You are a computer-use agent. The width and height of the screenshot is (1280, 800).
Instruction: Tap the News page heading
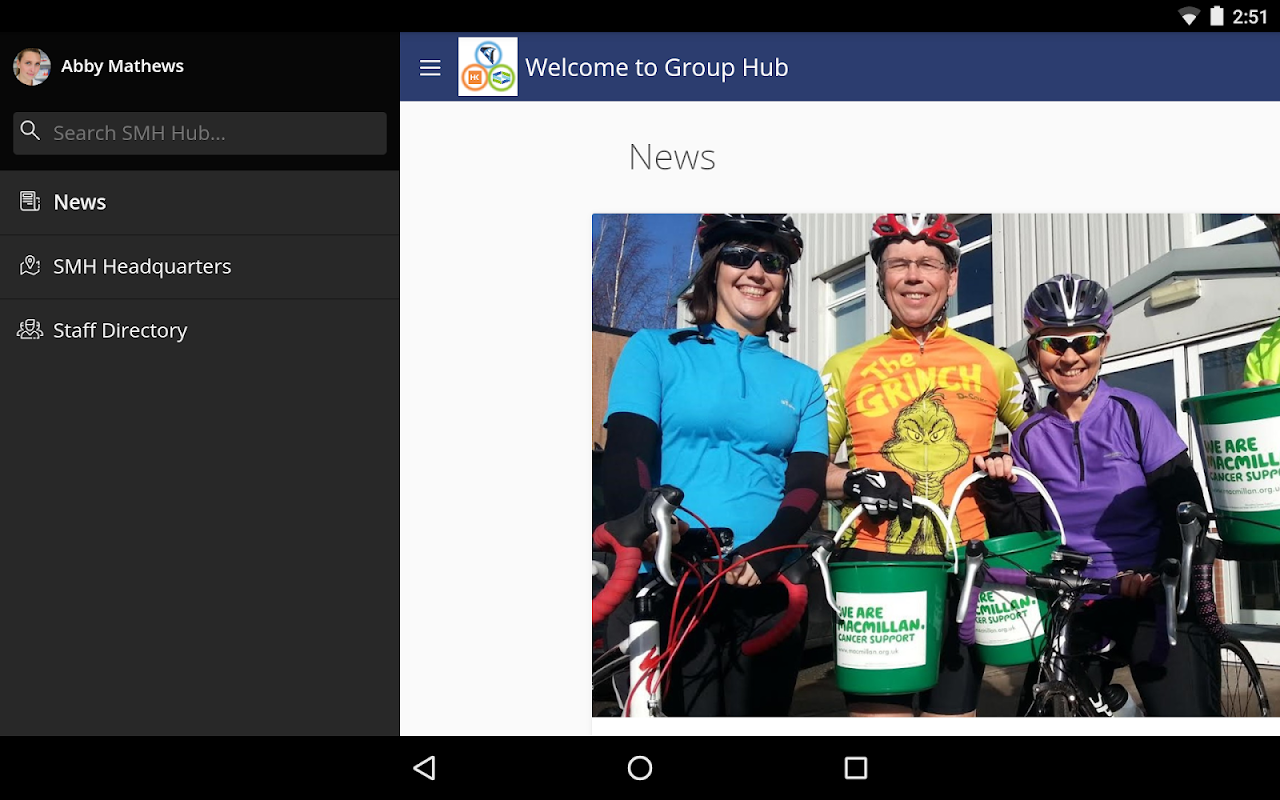pos(672,157)
